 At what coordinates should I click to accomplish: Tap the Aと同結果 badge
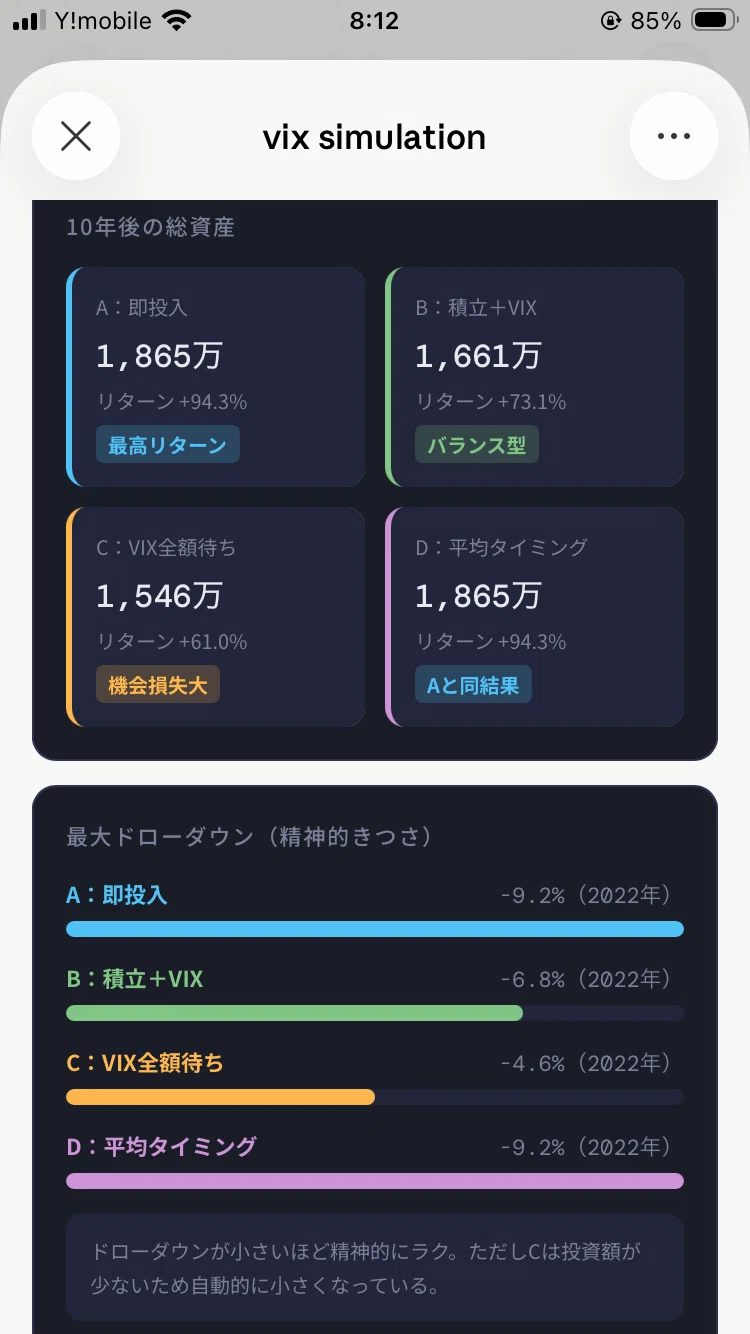[x=473, y=685]
